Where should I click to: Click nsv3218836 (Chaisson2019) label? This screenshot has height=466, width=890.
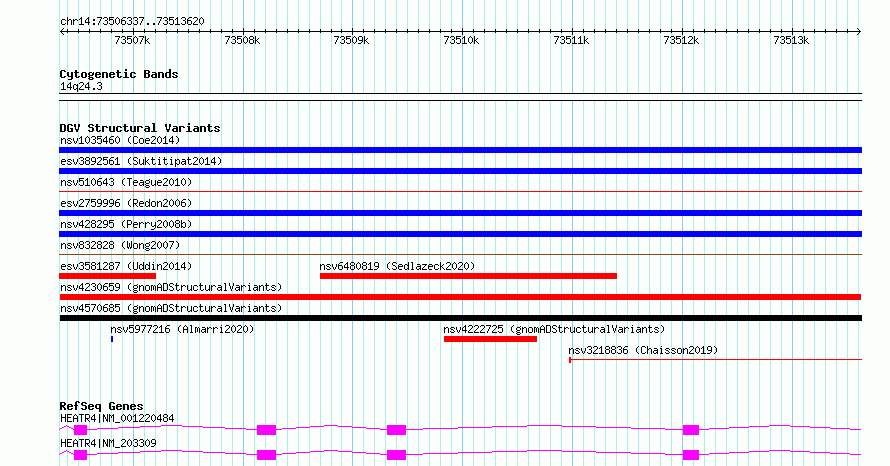click(643, 350)
